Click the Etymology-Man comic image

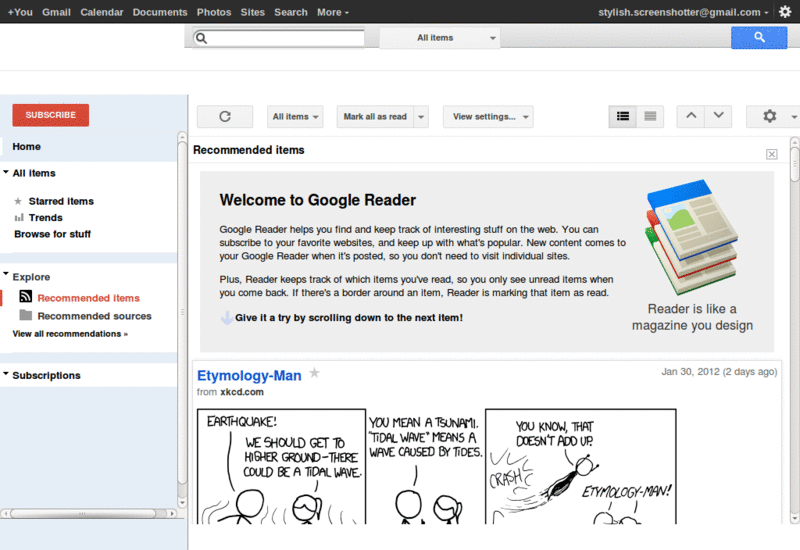(437, 466)
